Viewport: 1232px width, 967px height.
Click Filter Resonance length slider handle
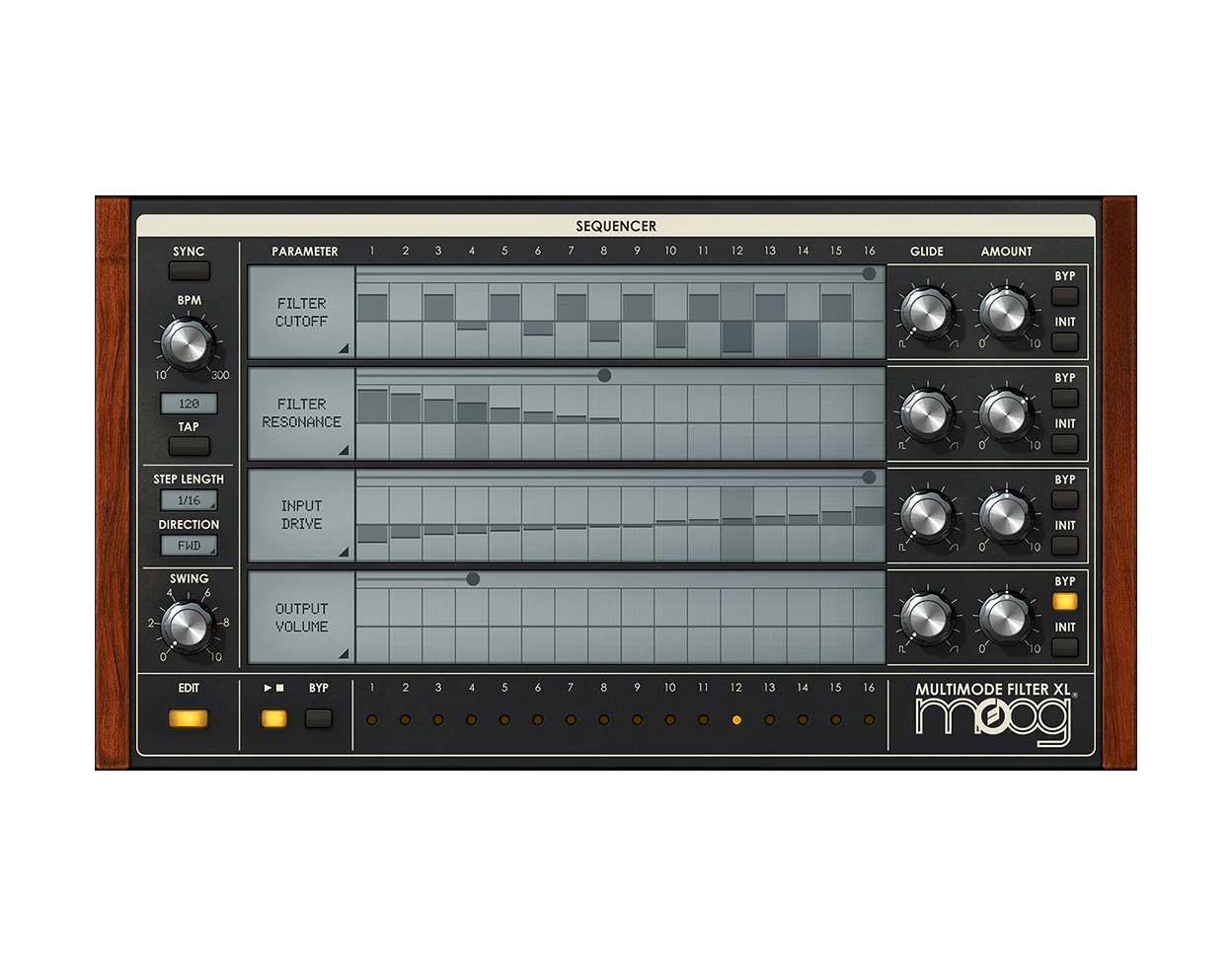click(x=604, y=375)
